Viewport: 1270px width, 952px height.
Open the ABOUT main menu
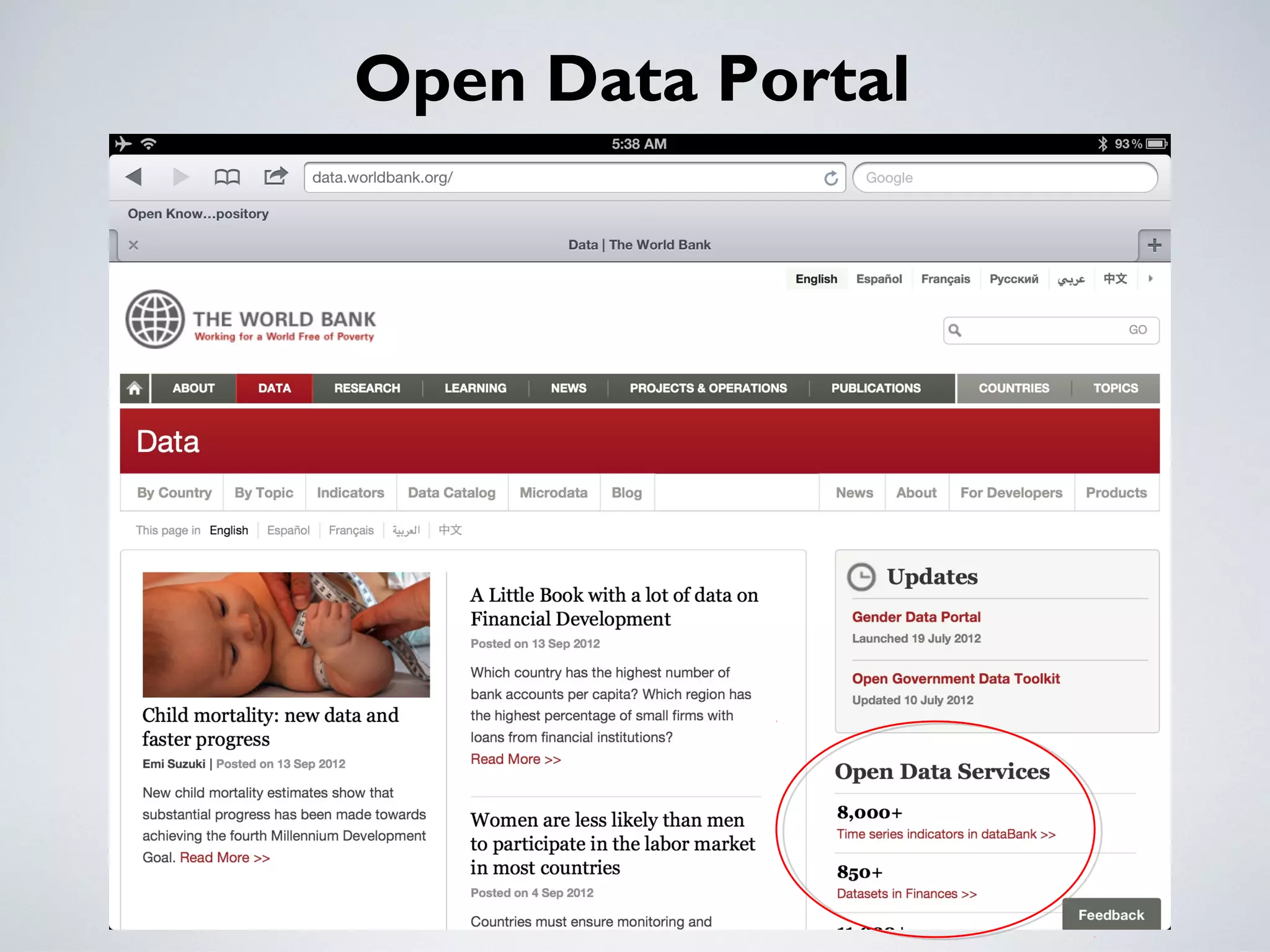coord(193,389)
